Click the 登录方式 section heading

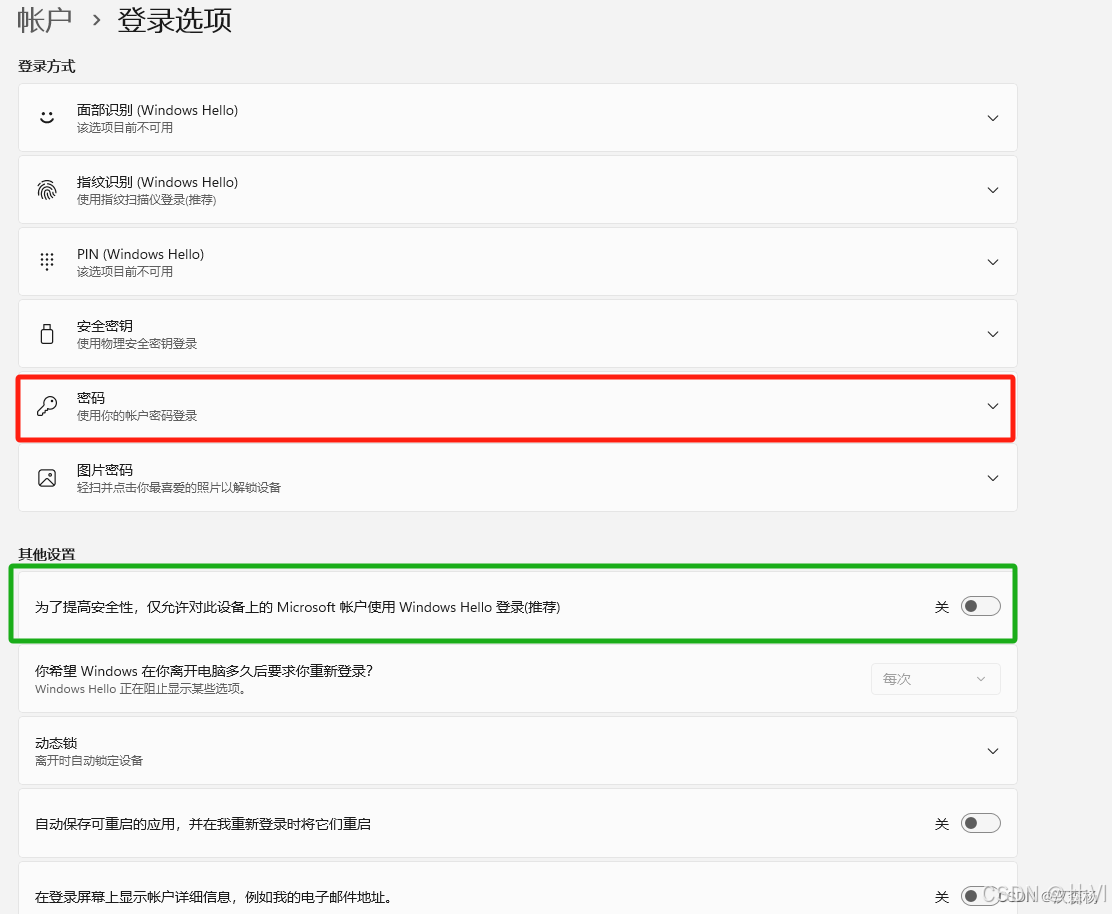pyautogui.click(x=47, y=66)
